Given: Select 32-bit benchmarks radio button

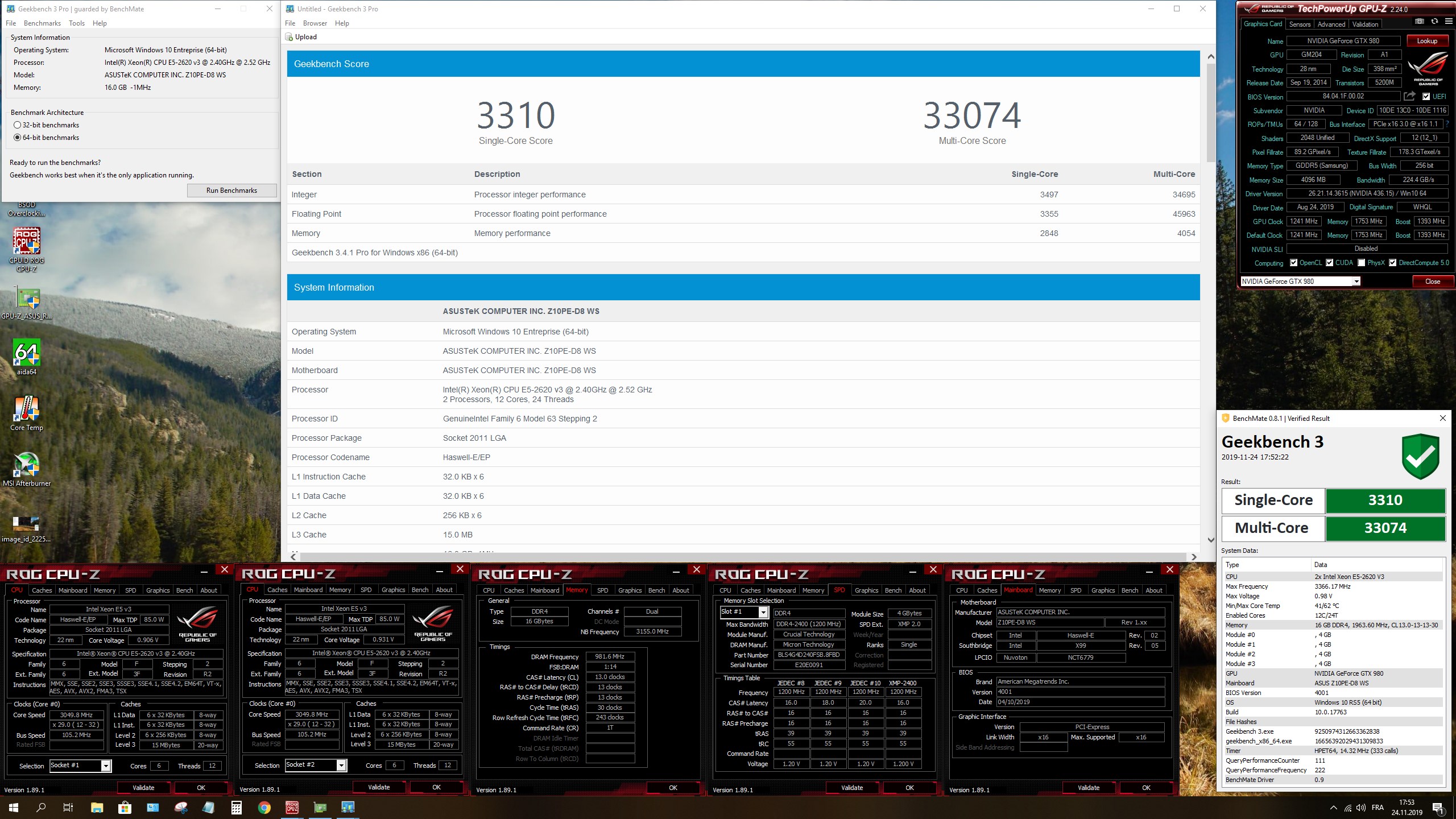Looking at the screenshot, I should coord(18,125).
